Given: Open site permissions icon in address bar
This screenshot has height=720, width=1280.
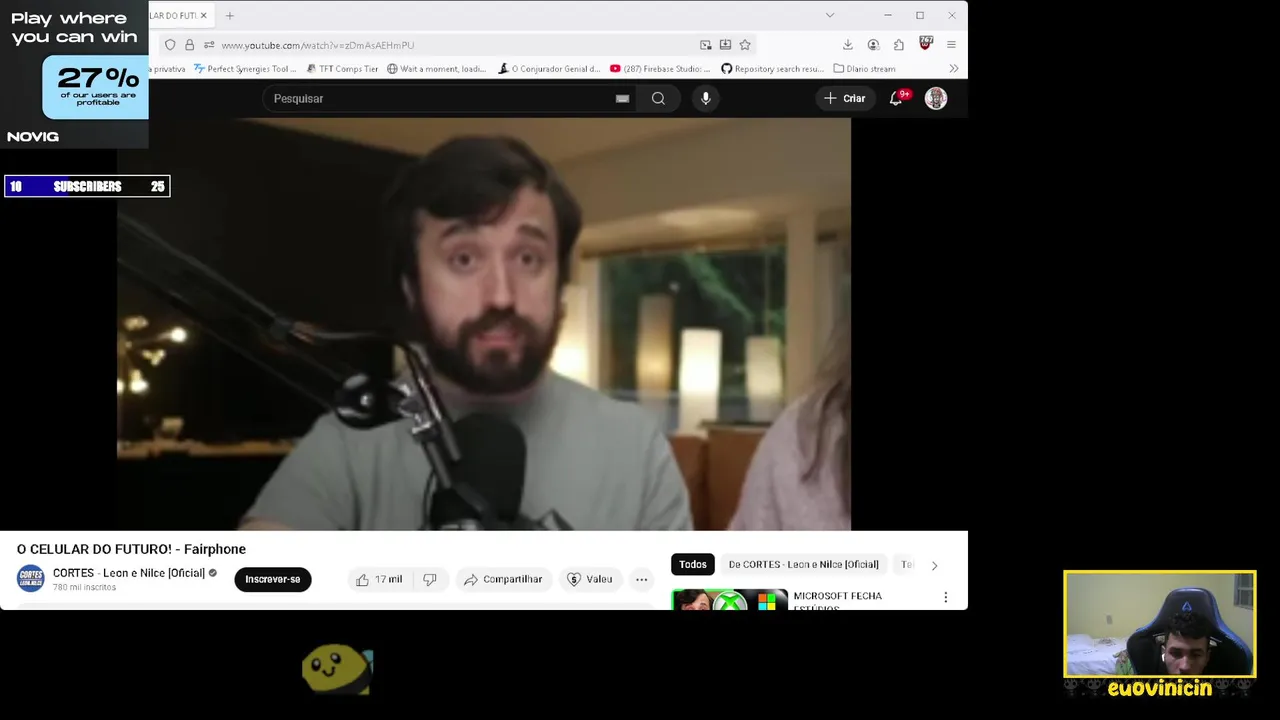Looking at the screenshot, I should (x=209, y=45).
